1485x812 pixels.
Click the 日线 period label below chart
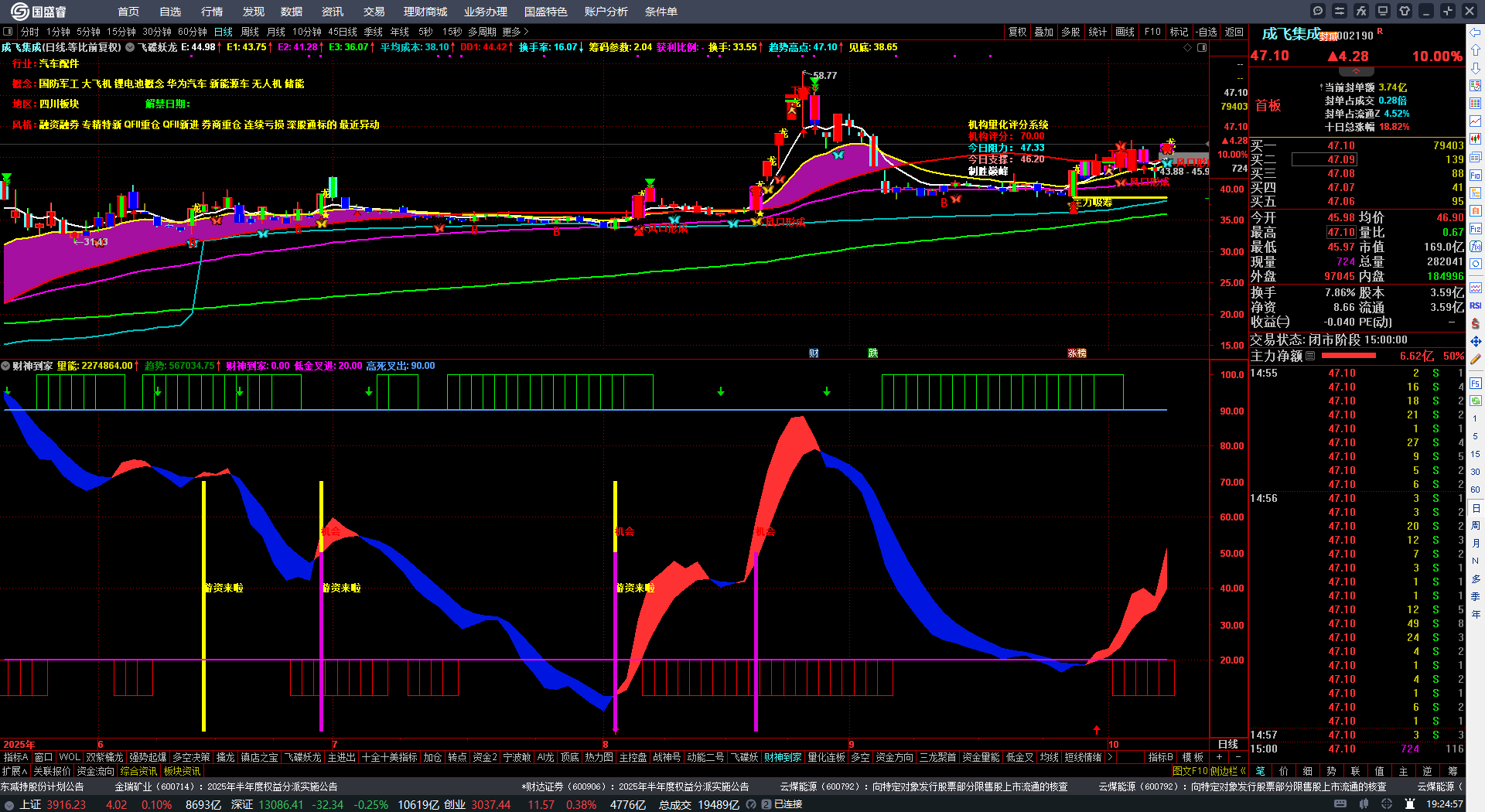pos(1228,744)
